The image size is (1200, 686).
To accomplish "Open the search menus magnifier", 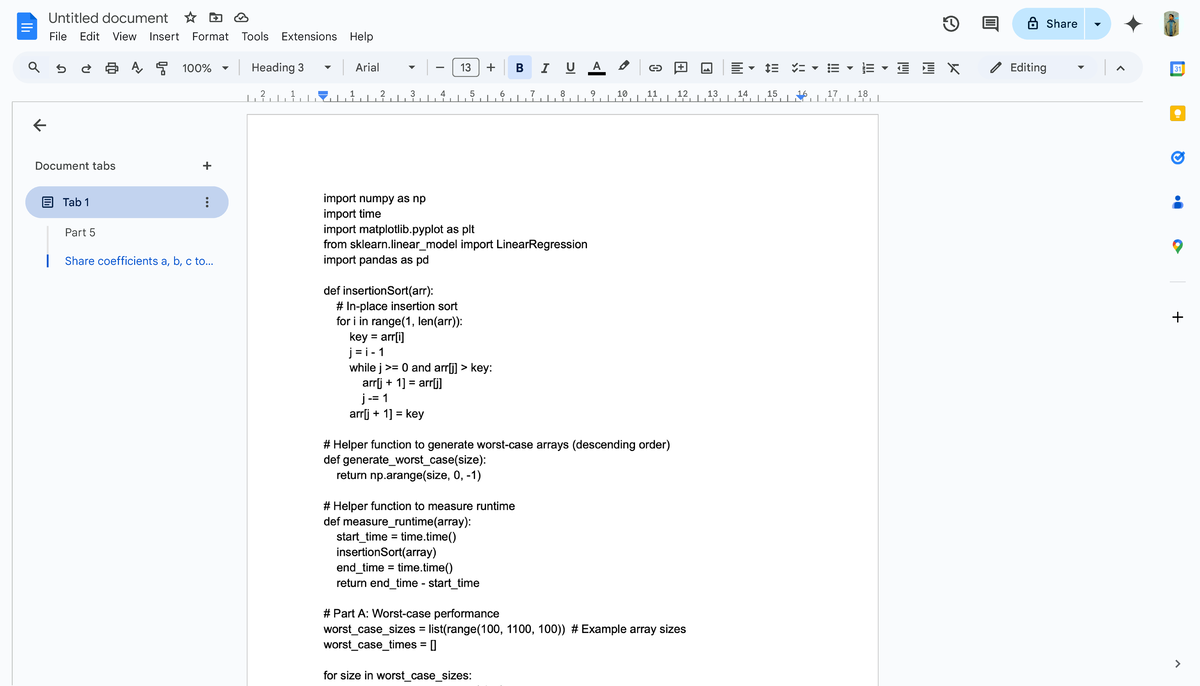I will click(34, 68).
